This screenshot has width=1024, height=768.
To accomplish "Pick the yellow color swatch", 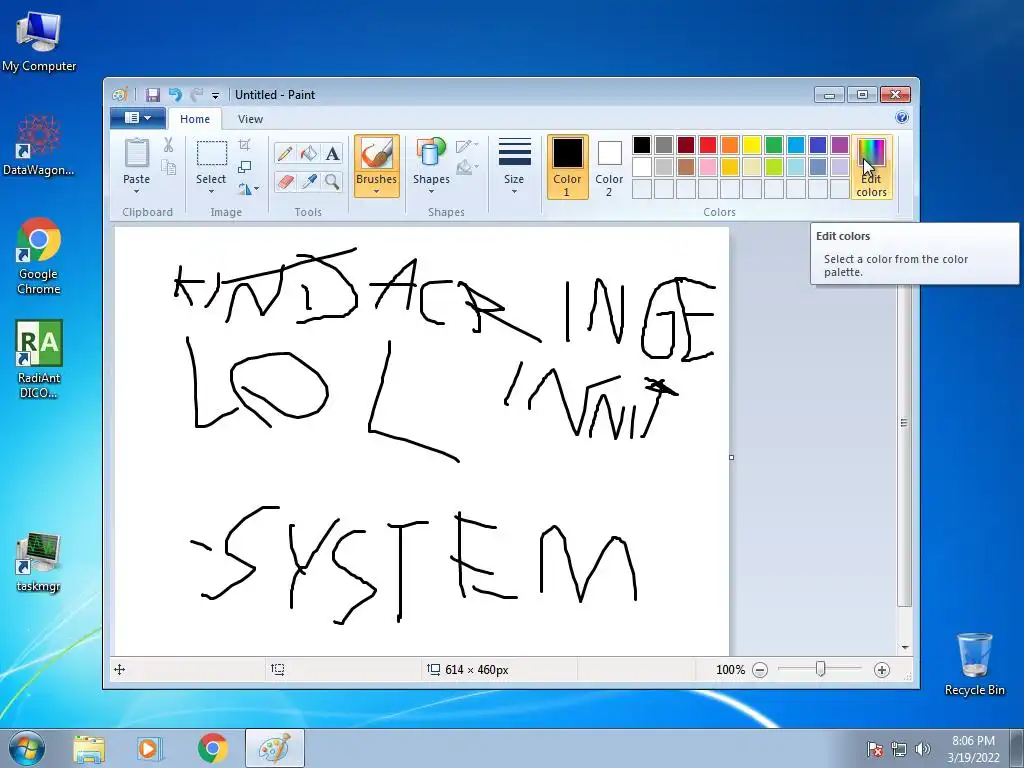I will (752, 145).
